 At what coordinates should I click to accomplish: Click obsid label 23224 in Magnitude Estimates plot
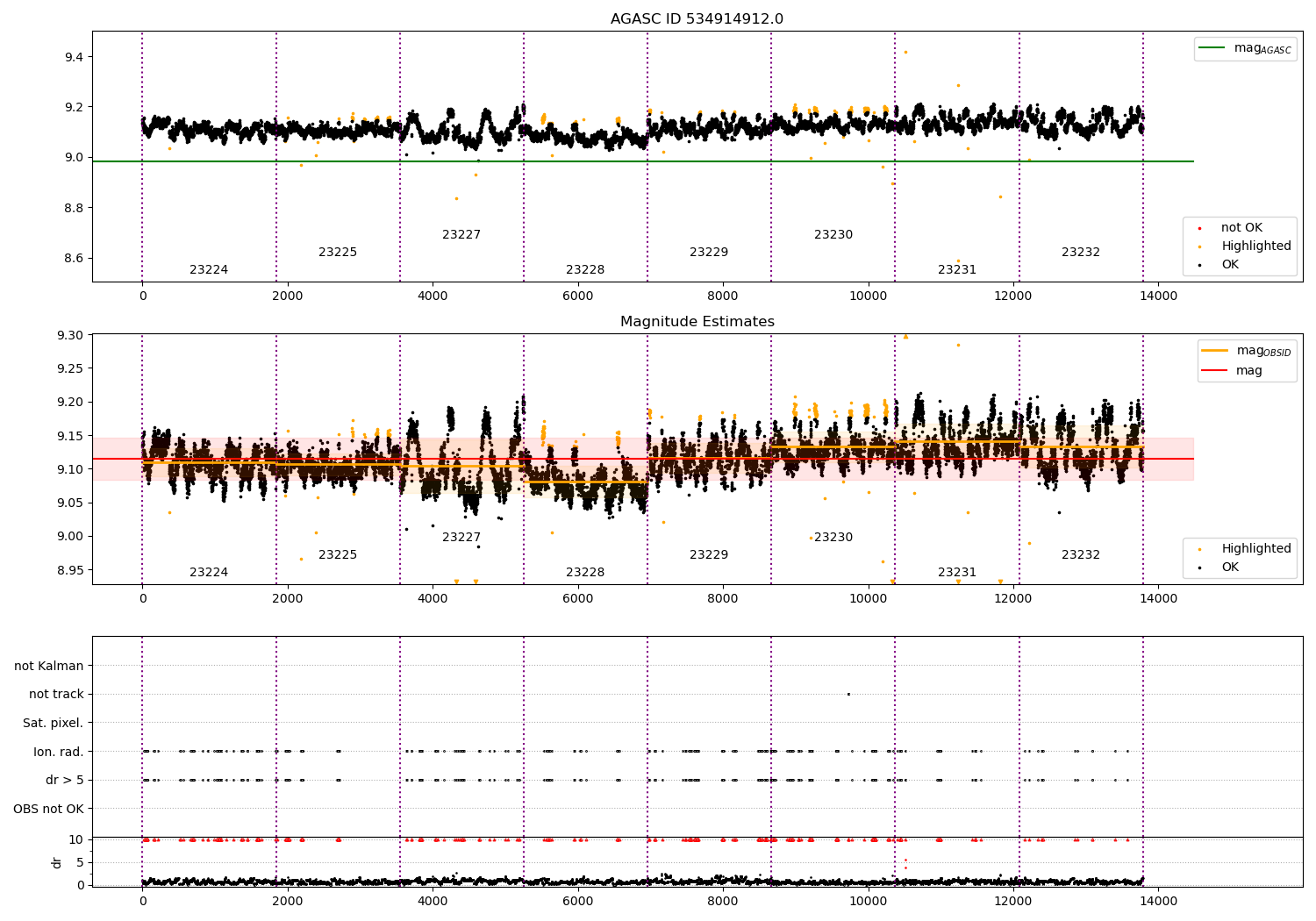[x=209, y=573]
